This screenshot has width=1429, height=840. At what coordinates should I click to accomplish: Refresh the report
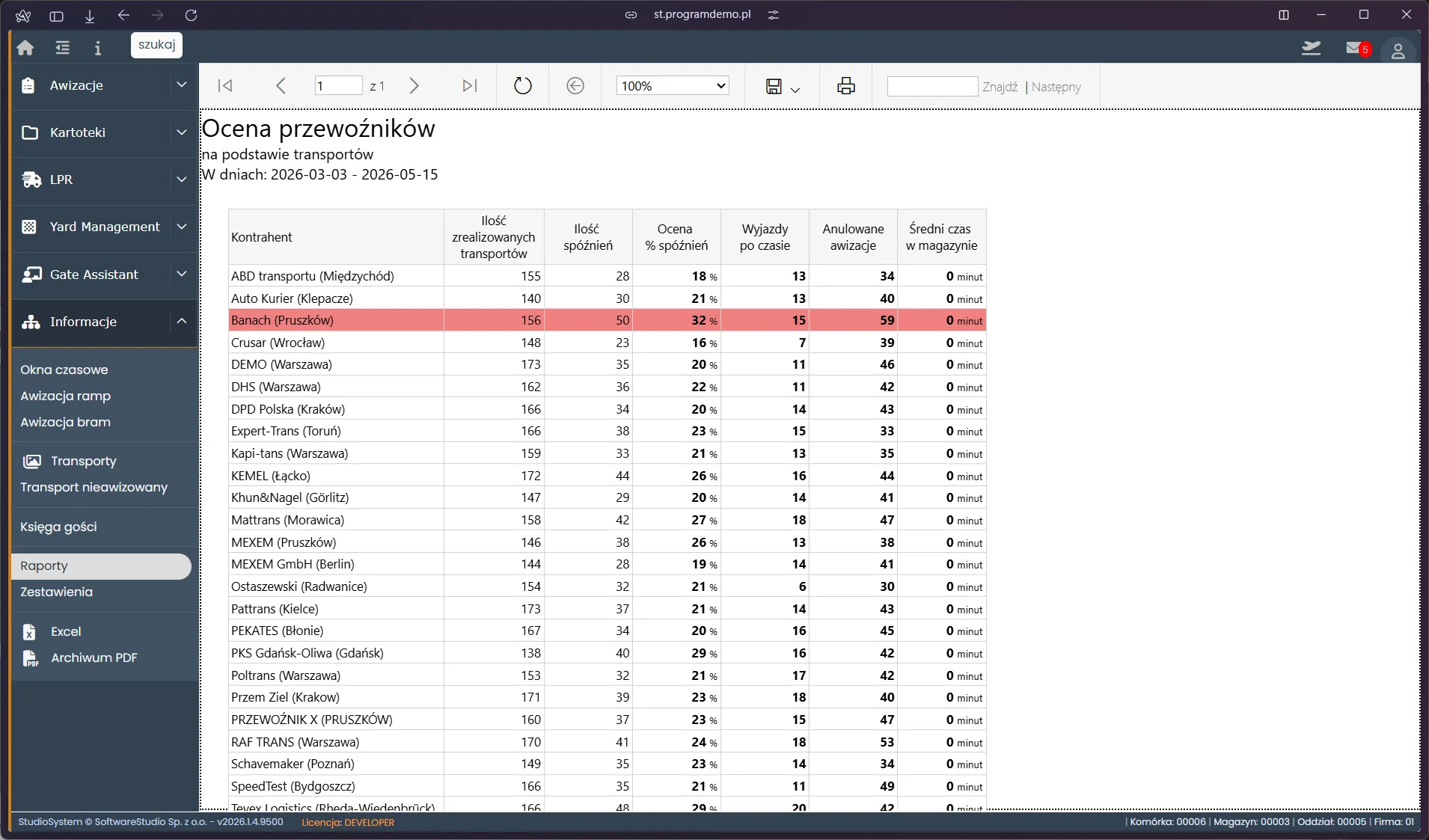[x=523, y=86]
